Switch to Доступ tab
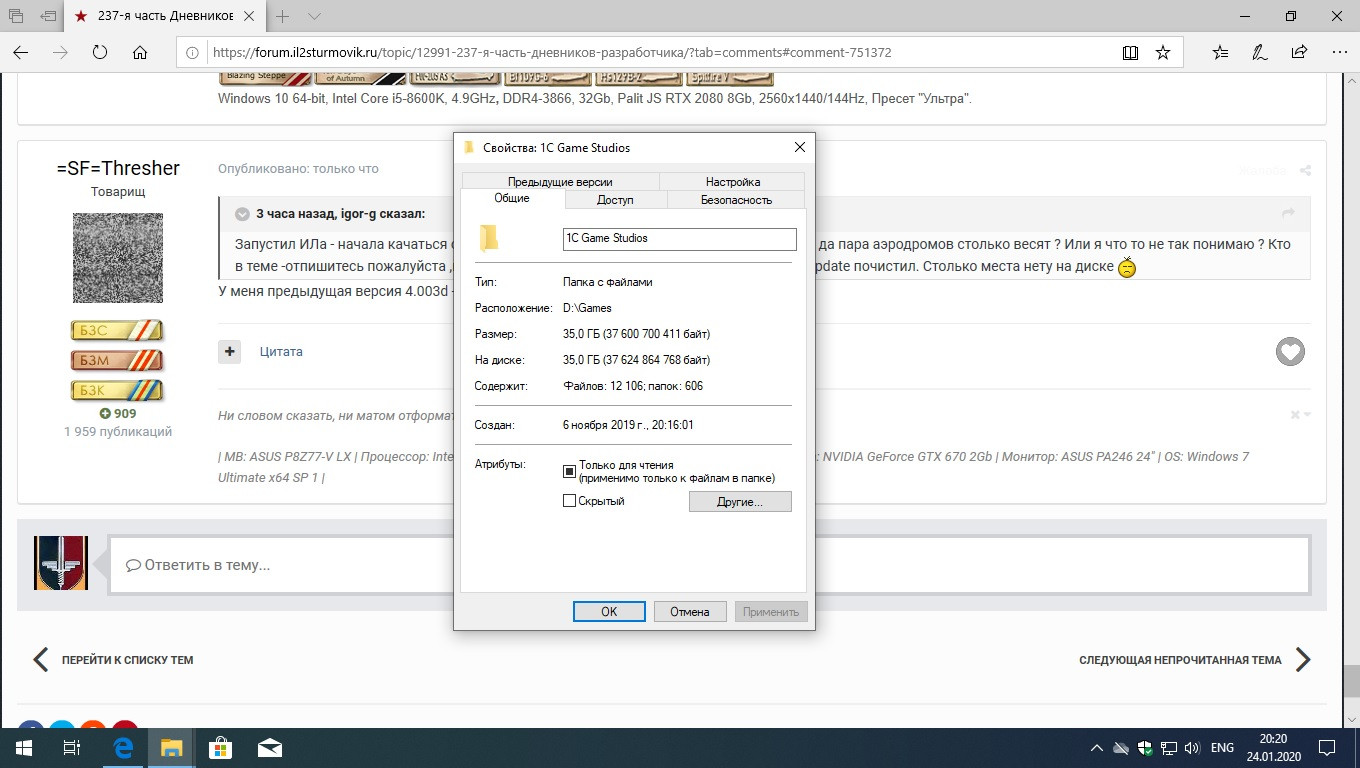 click(615, 199)
